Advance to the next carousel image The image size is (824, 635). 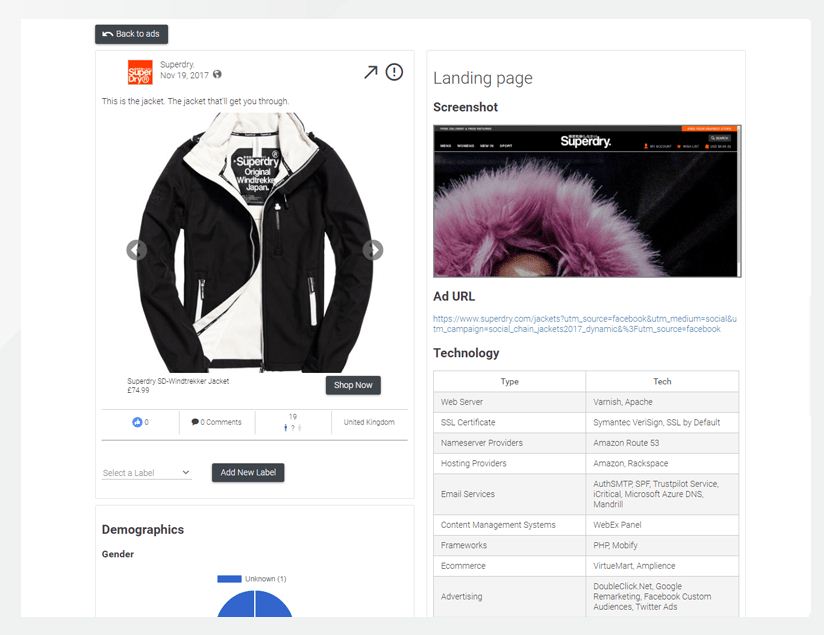(373, 250)
